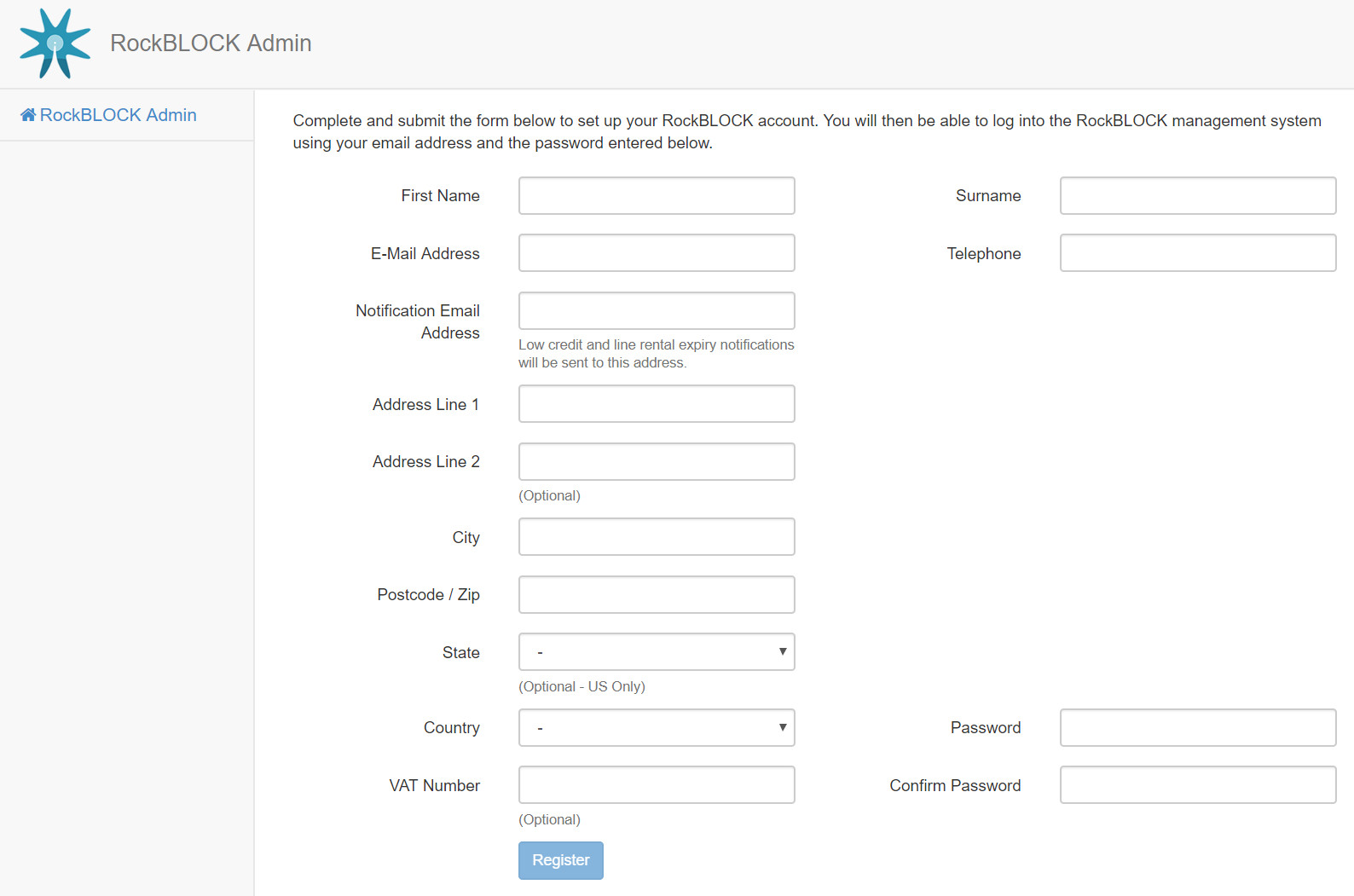The height and width of the screenshot is (896, 1354).
Task: Click the 'VAT Number' label
Action: [x=435, y=785]
